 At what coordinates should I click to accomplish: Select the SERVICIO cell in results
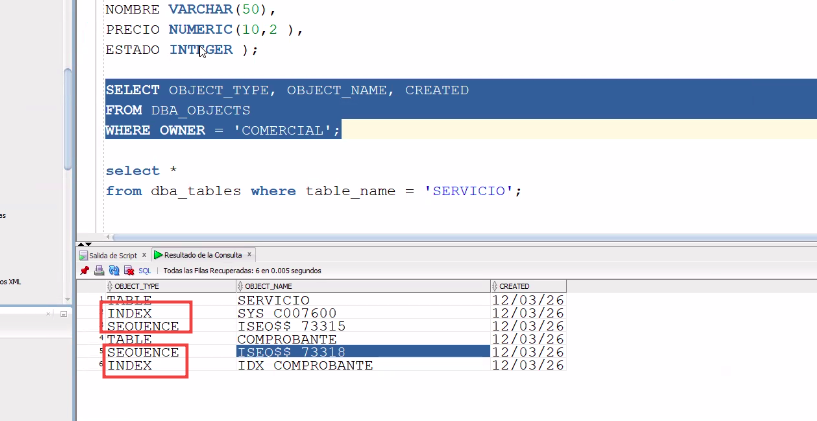point(273,300)
